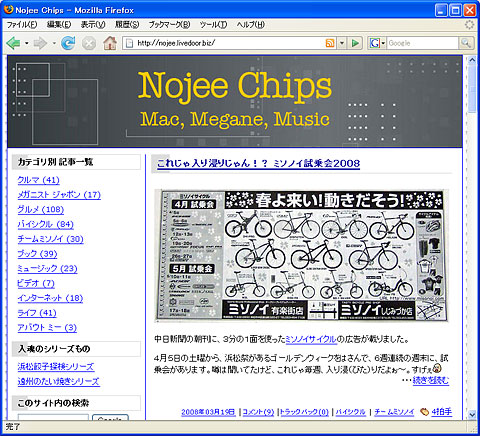This screenshot has width=480, height=436.
Task: Subscribe via the orange RSS feed icon
Action: click(x=330, y=43)
